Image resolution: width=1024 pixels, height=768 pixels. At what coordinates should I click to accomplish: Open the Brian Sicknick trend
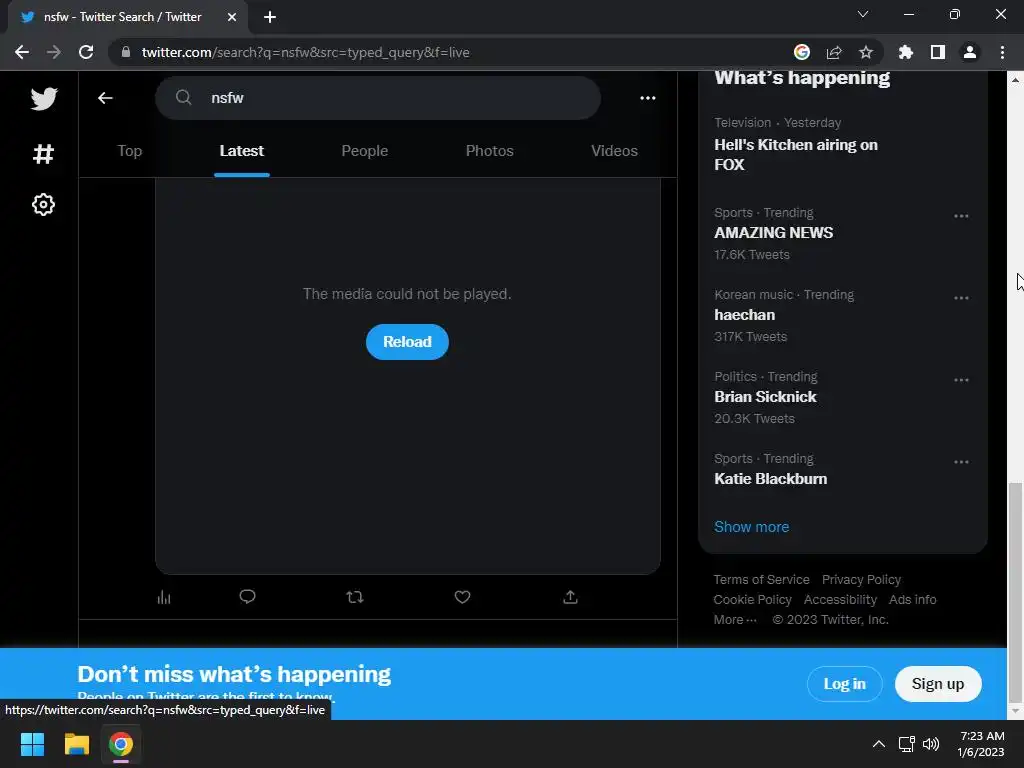click(x=842, y=398)
